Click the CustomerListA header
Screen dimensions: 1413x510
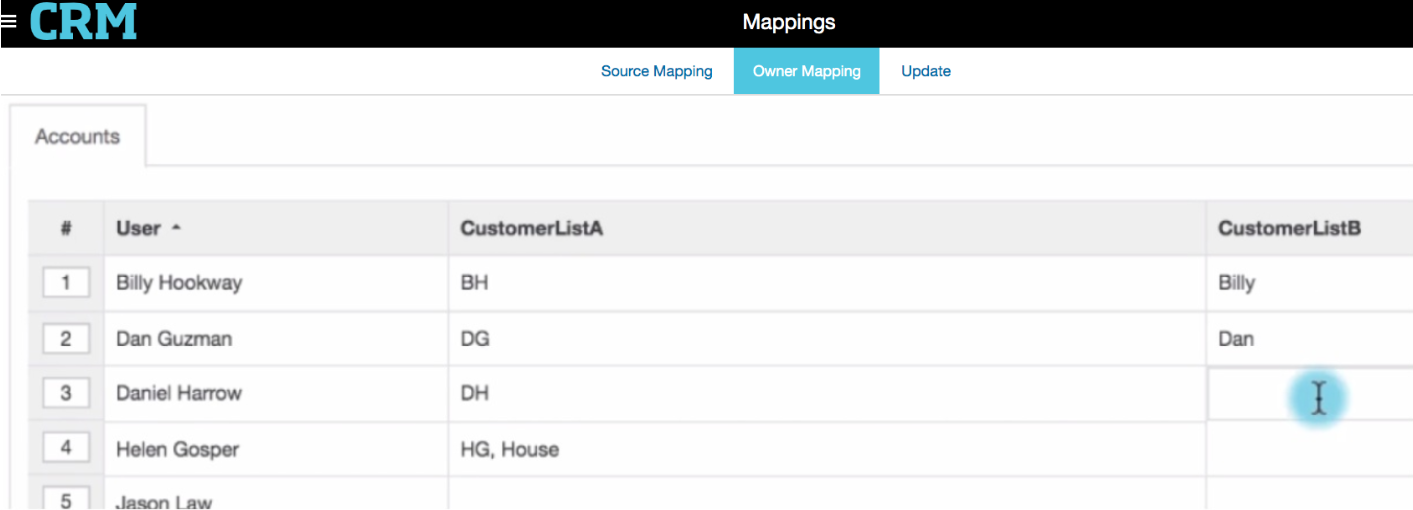(x=531, y=229)
